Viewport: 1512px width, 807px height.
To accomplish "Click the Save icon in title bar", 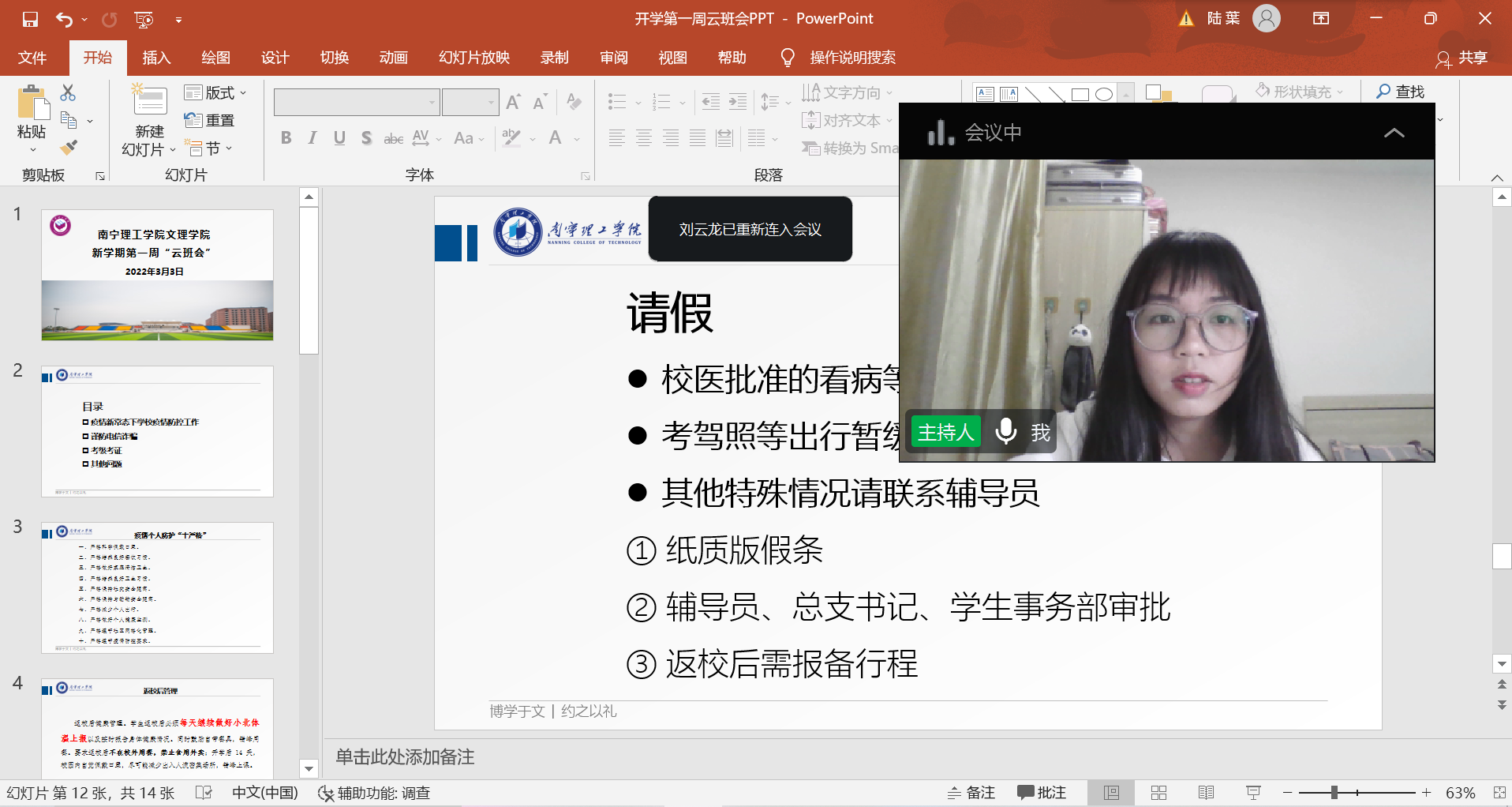I will [x=30, y=19].
